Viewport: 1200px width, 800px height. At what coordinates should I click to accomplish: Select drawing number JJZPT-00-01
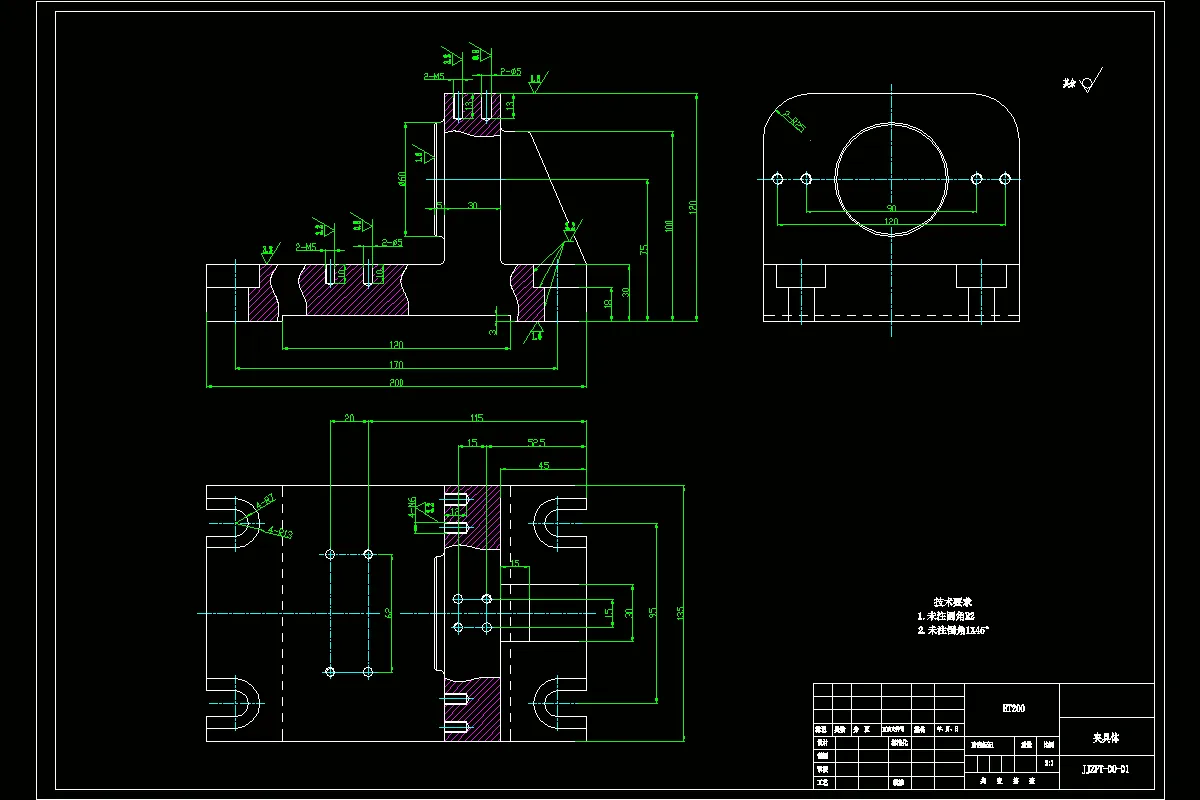click(1106, 769)
